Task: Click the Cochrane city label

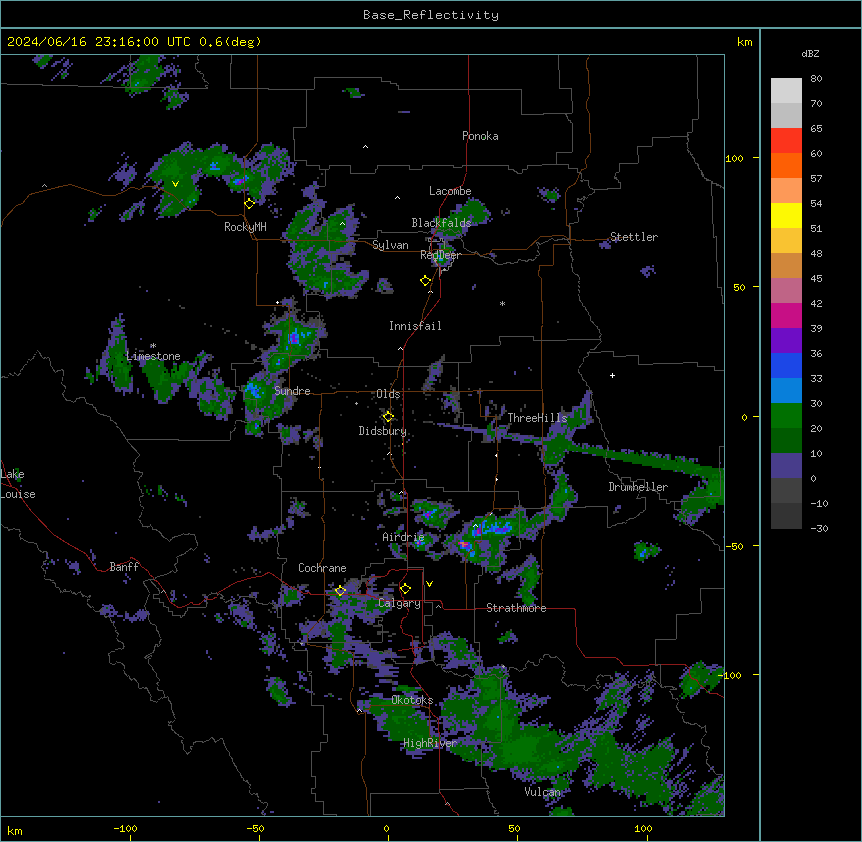Action: pos(322,568)
